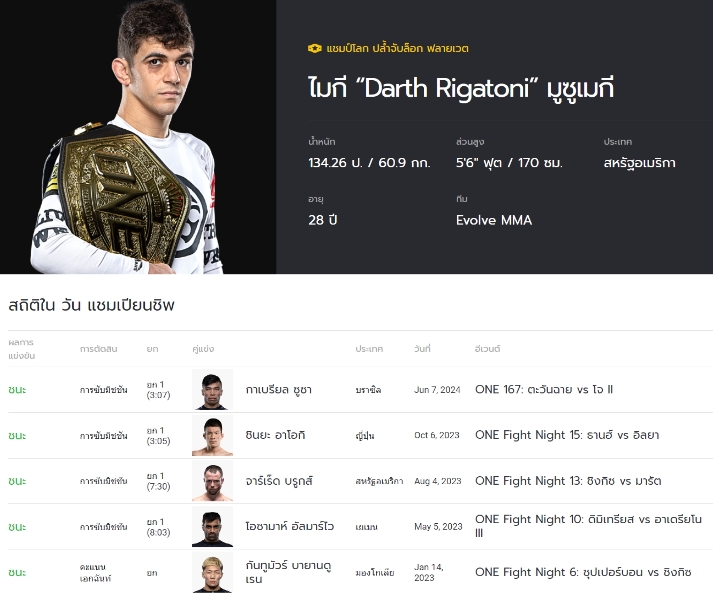Click the flyweight submission grappling champion title
This screenshot has width=713, height=594.
pyautogui.click(x=397, y=48)
